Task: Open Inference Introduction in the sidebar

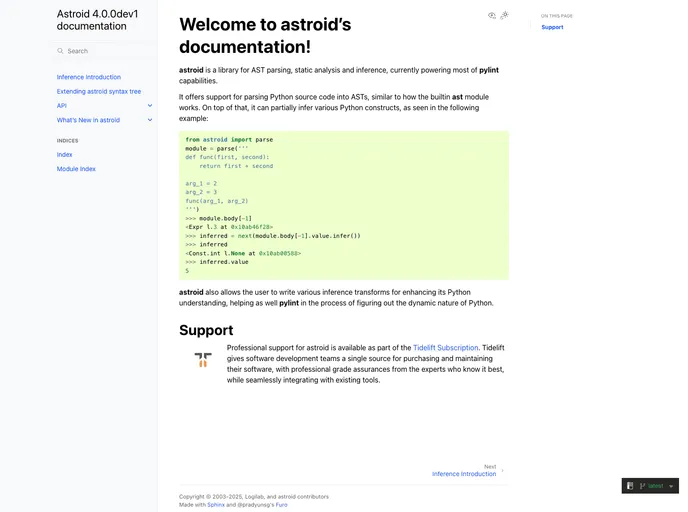Action: (x=89, y=77)
